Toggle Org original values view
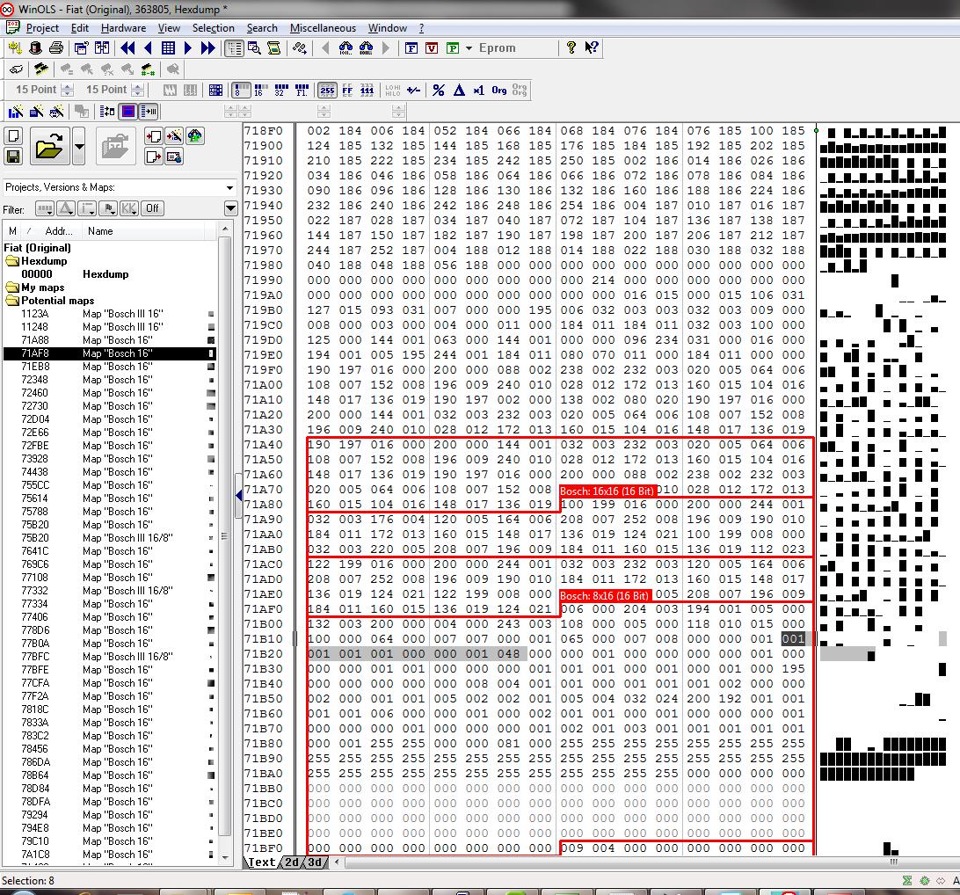This screenshot has height=895, width=960. coord(499,91)
